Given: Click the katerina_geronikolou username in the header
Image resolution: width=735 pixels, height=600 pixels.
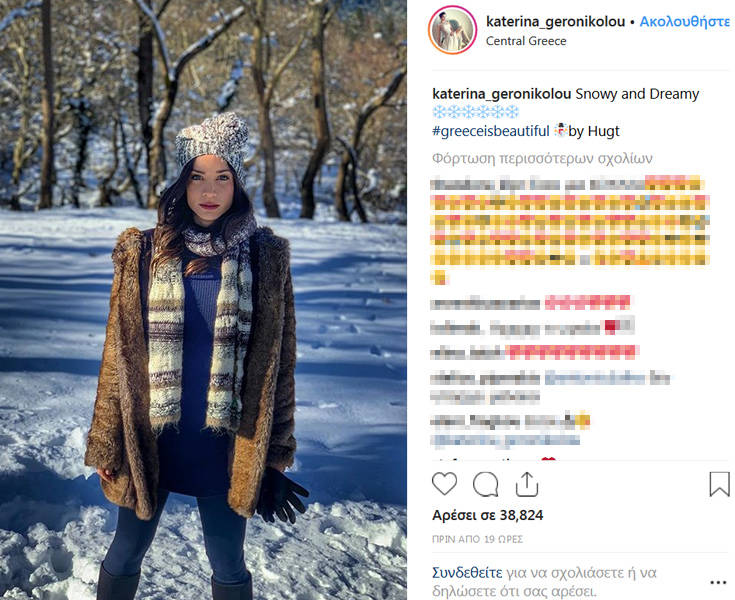Looking at the screenshot, I should (x=555, y=22).
